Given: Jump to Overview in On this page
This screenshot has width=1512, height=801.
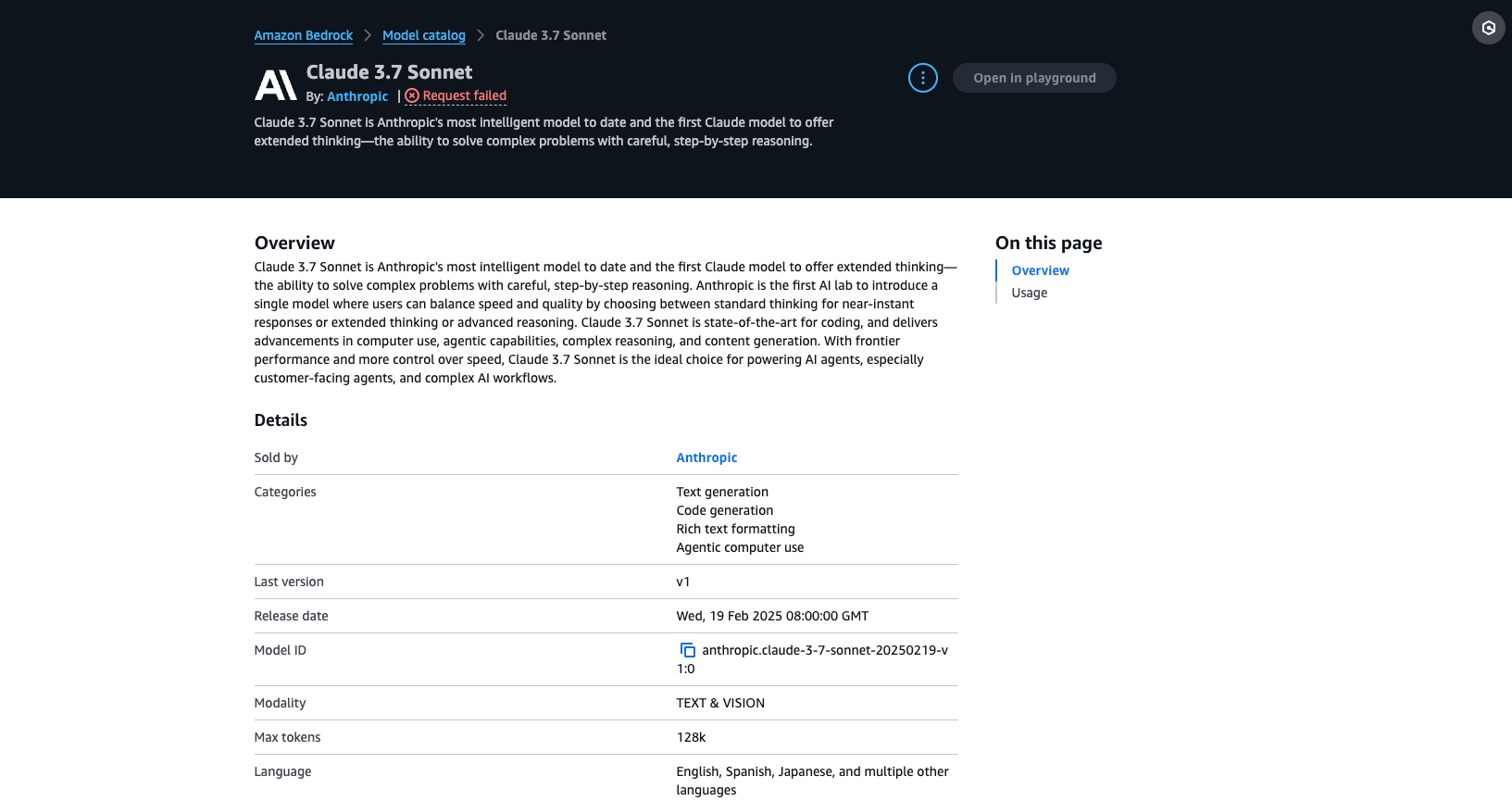Looking at the screenshot, I should (1040, 270).
